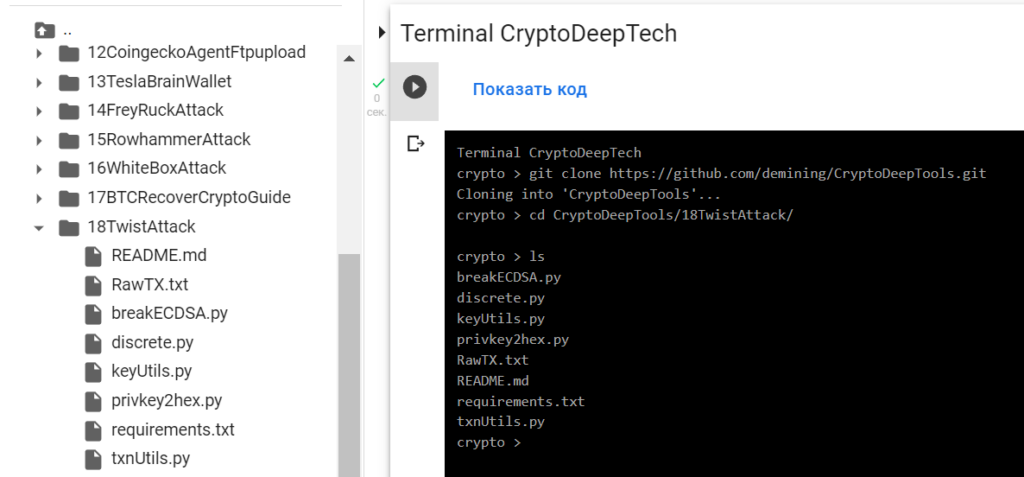Click the txnUtils.py file icon

tap(93, 459)
